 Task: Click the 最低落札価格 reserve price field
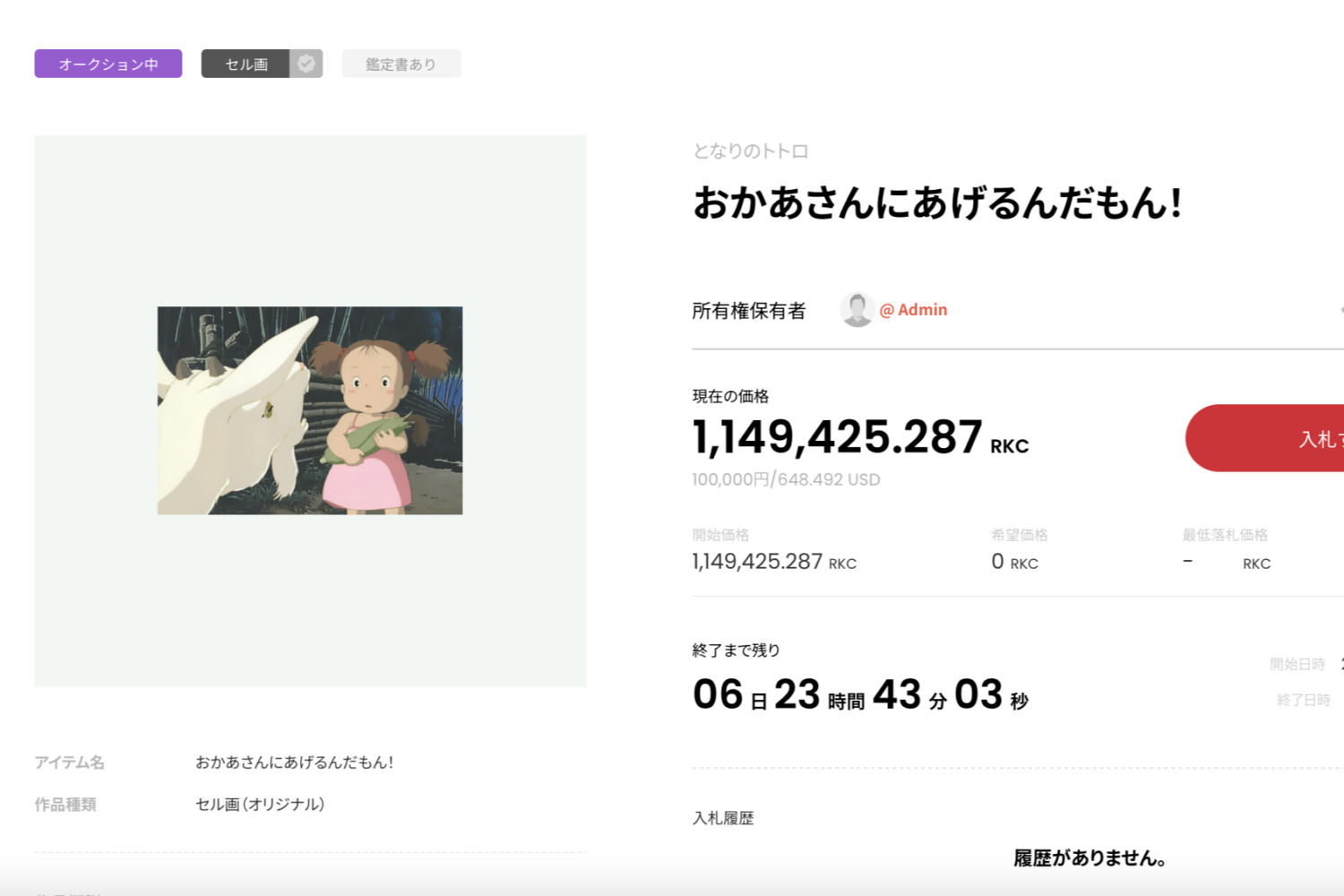click(1226, 562)
